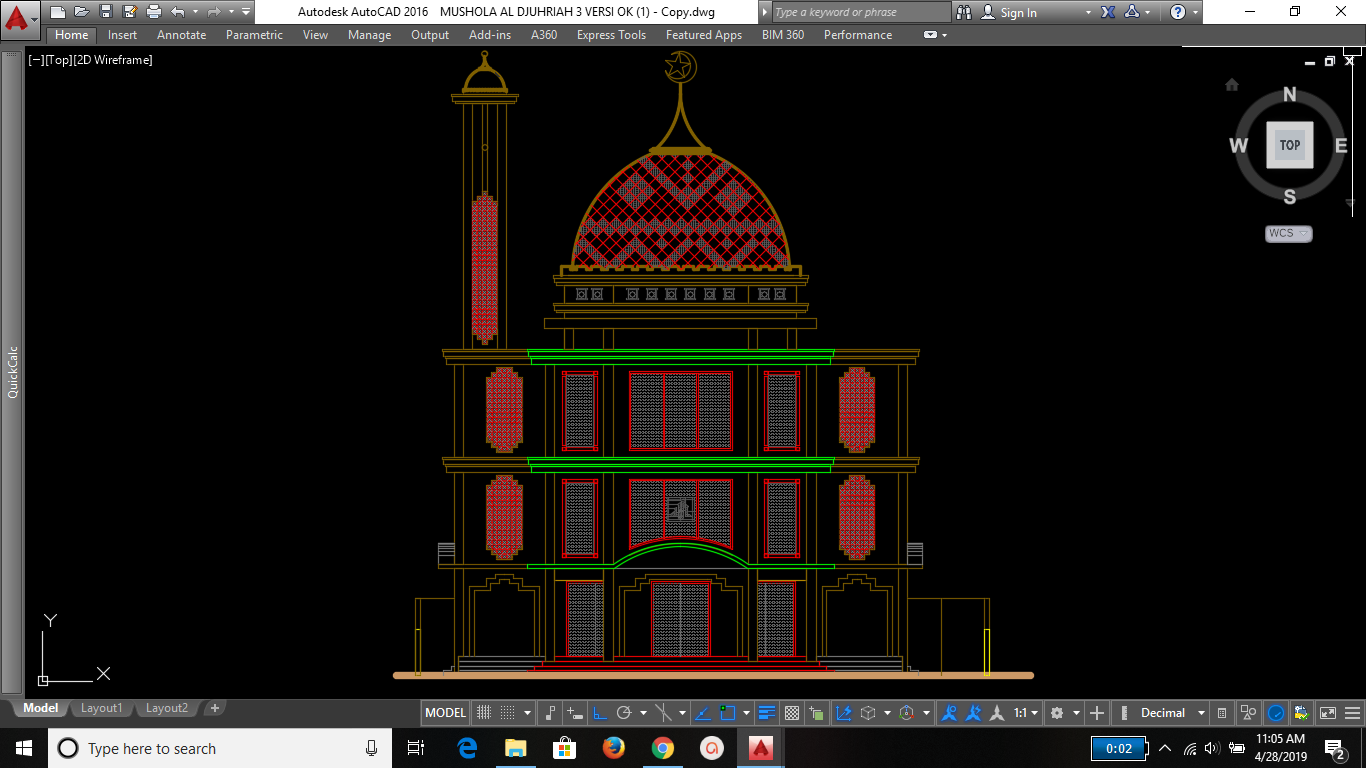Click the Save As icon
The image size is (1366, 768).
[x=129, y=12]
